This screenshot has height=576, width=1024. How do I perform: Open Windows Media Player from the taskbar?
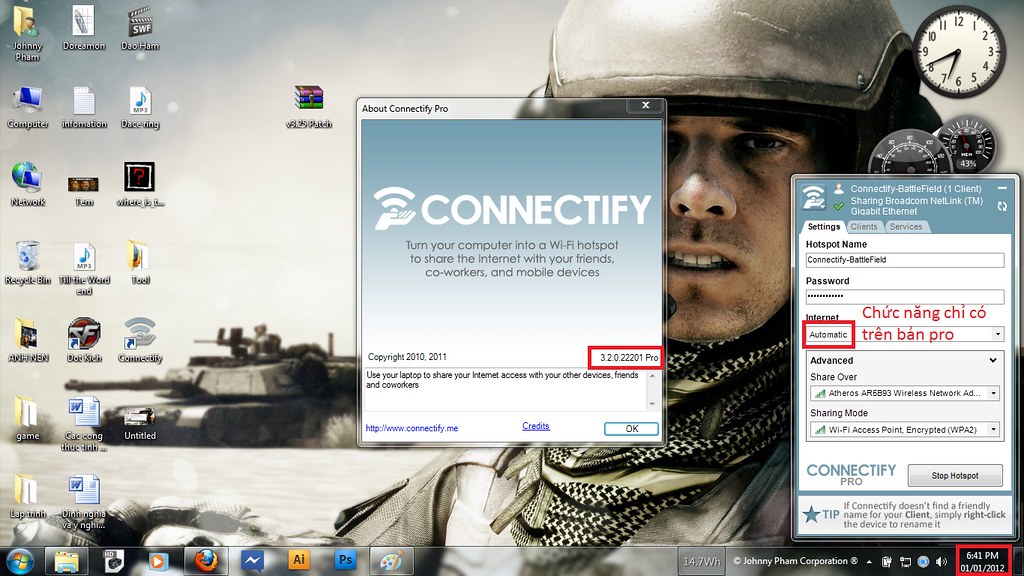(x=159, y=560)
